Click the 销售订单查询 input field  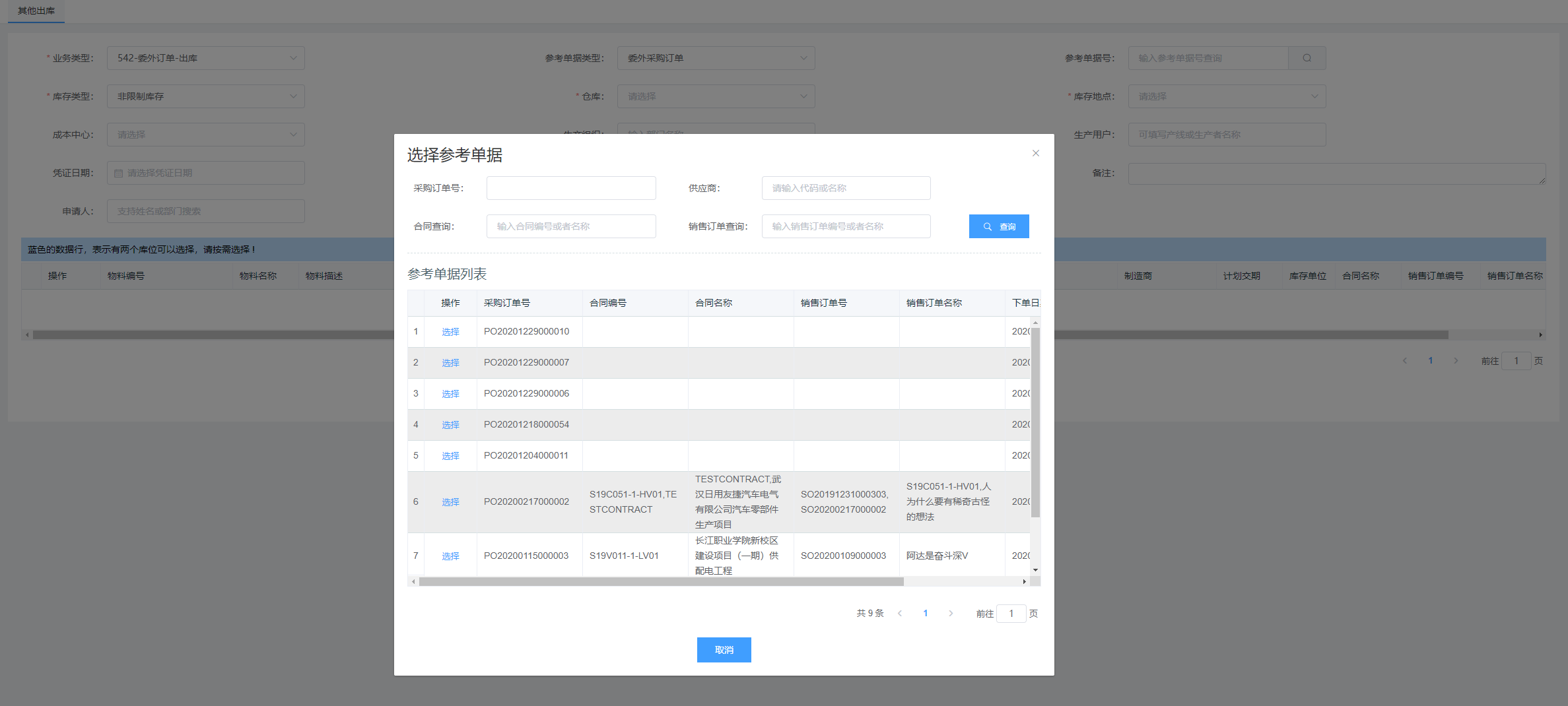[x=845, y=226]
